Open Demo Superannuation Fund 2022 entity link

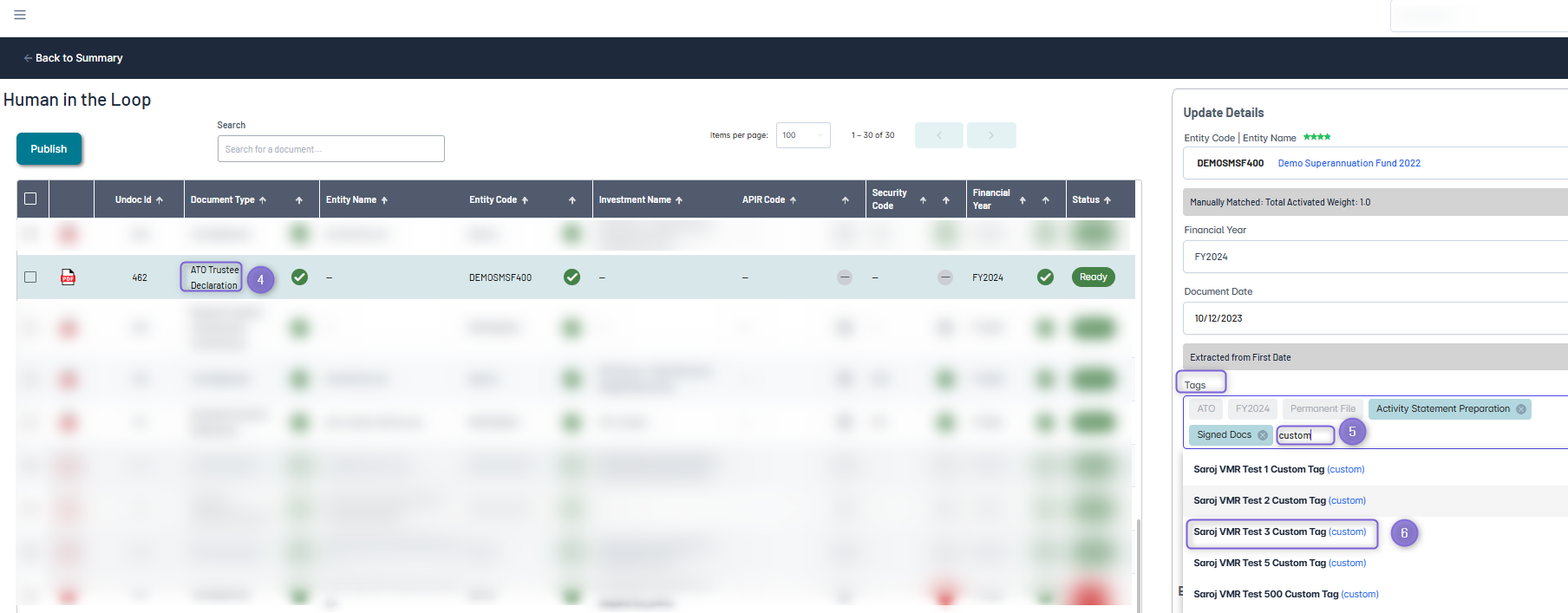(1349, 163)
